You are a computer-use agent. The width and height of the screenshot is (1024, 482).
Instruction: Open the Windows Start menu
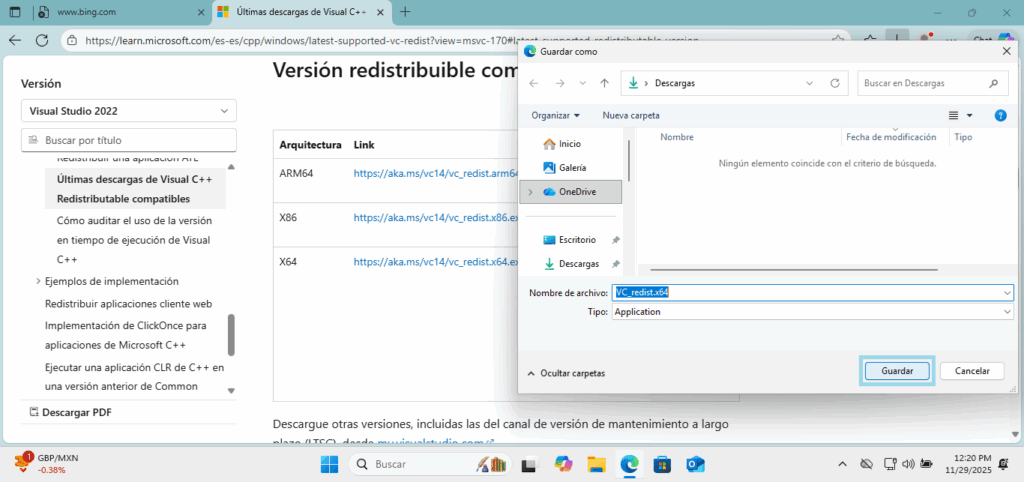330,464
